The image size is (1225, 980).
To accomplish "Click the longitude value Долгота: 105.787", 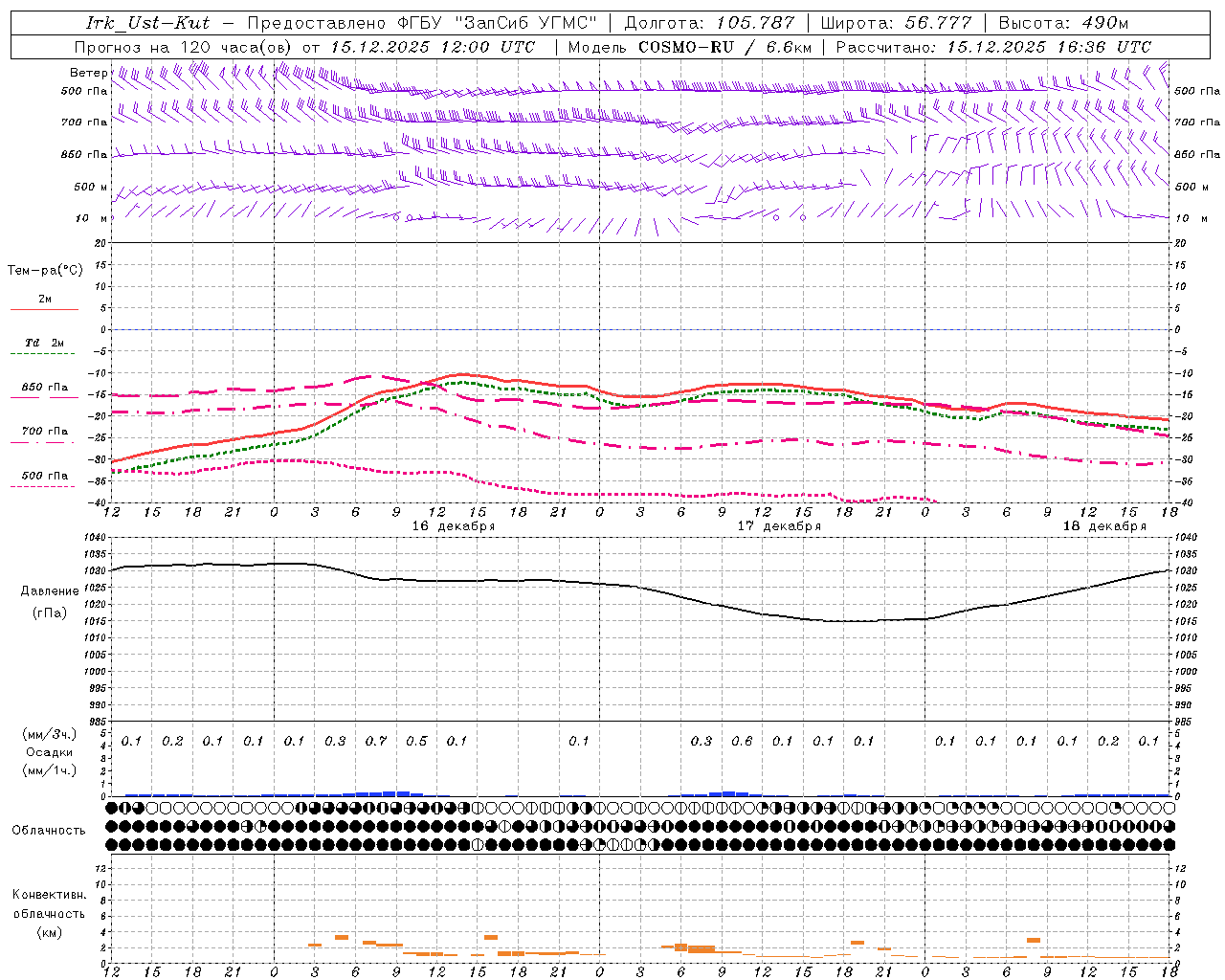I will pos(709,23).
